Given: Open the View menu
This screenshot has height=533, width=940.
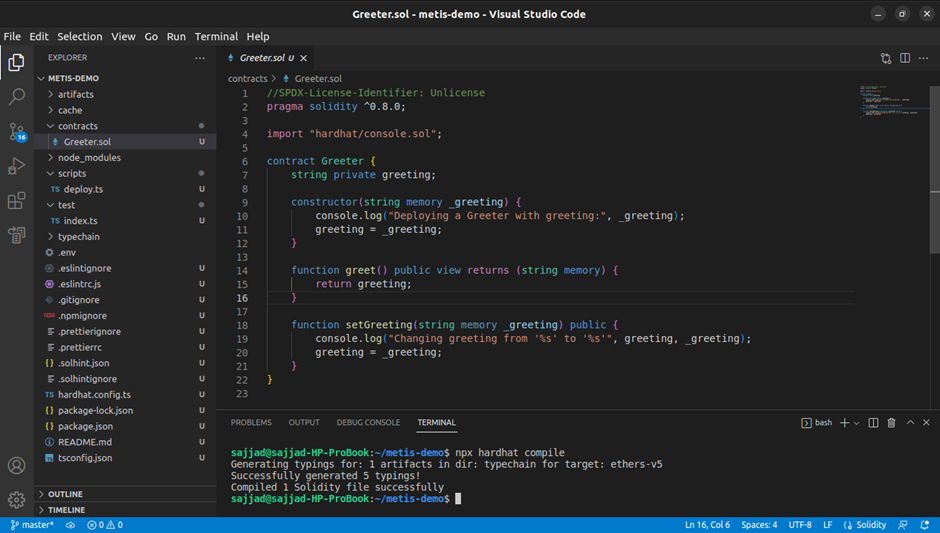Looking at the screenshot, I should point(123,37).
